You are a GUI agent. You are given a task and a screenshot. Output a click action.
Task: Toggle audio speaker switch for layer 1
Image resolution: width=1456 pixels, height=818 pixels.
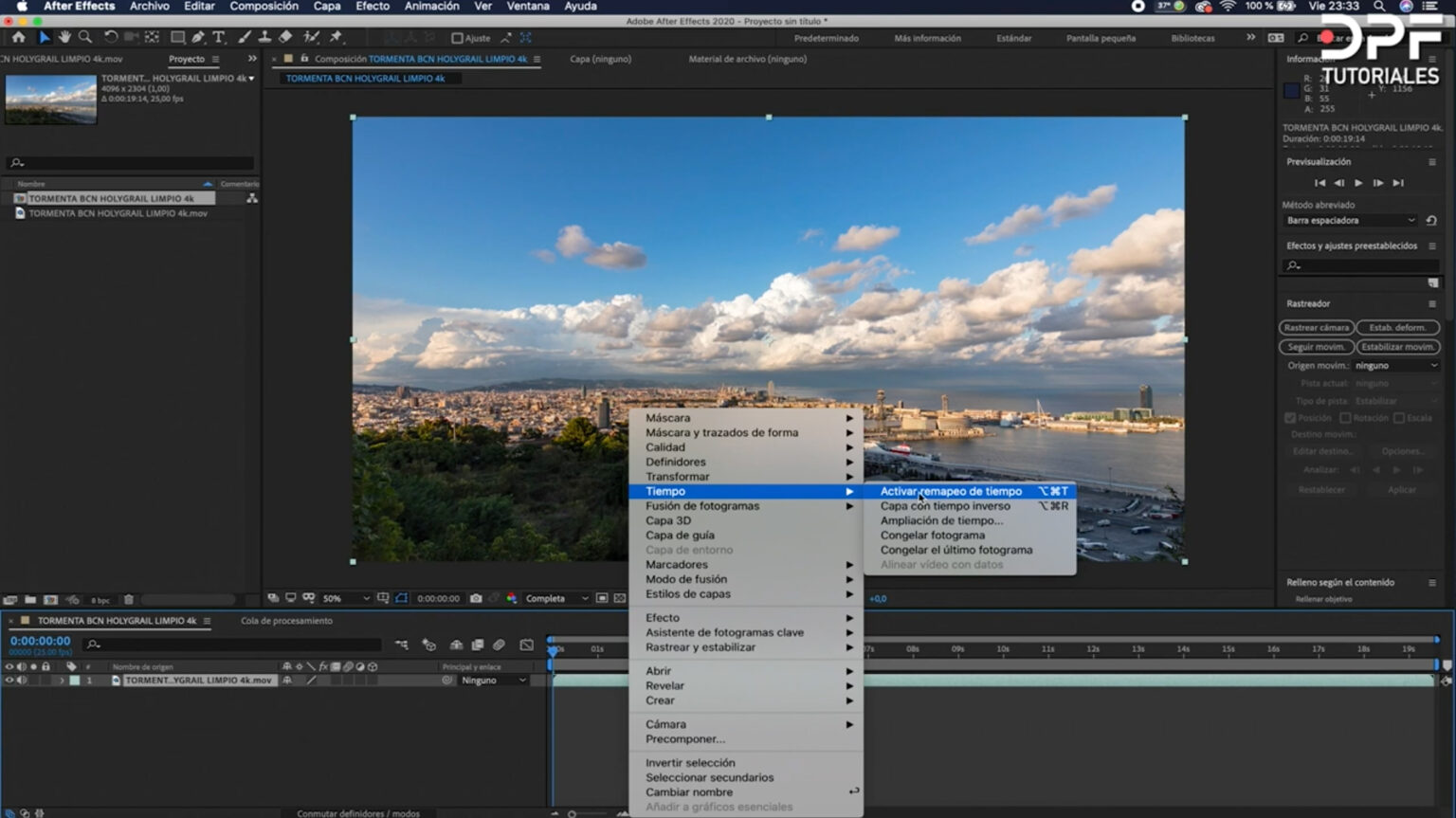pyautogui.click(x=22, y=681)
